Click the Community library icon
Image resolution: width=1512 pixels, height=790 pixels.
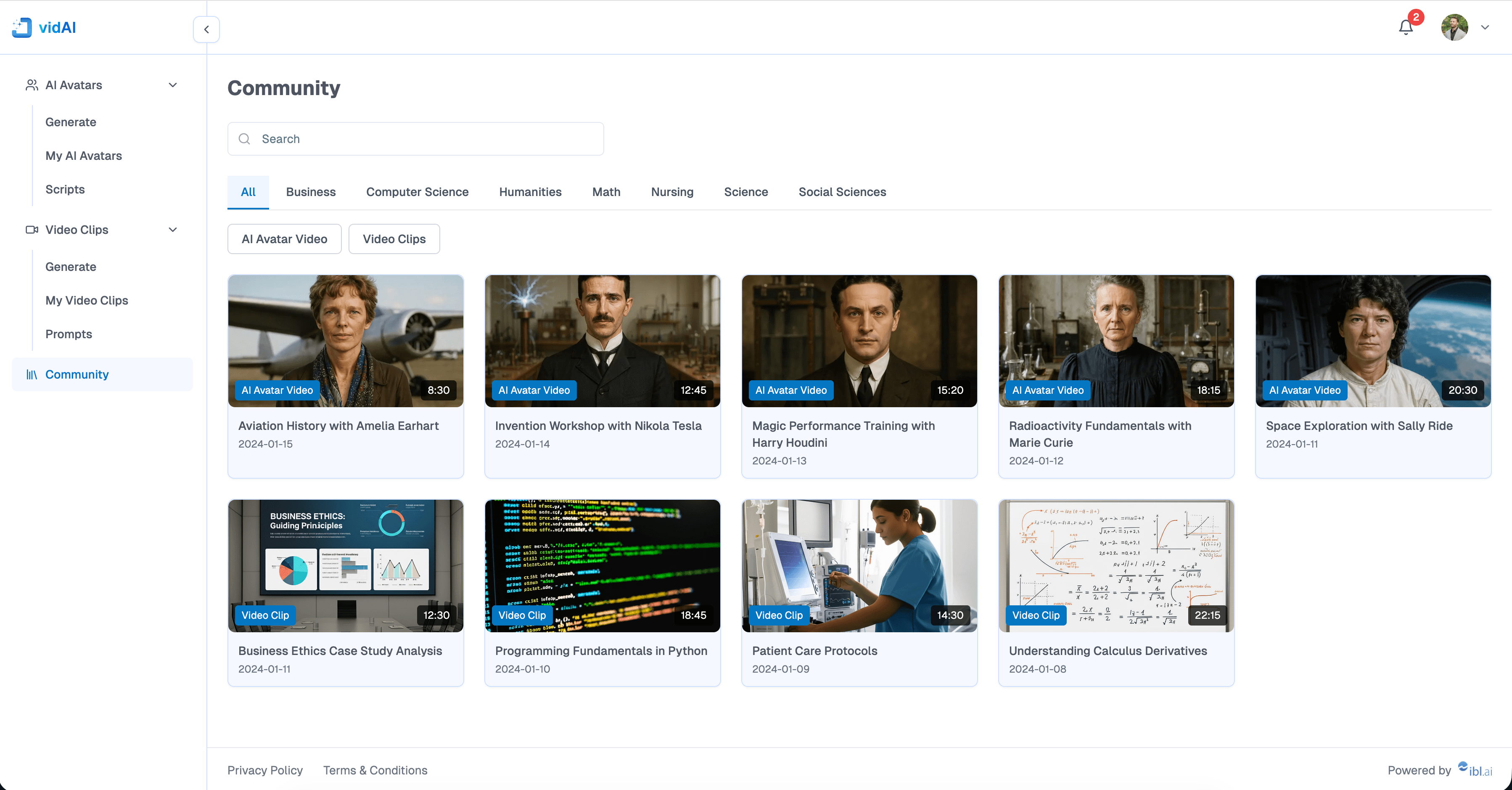tap(32, 375)
